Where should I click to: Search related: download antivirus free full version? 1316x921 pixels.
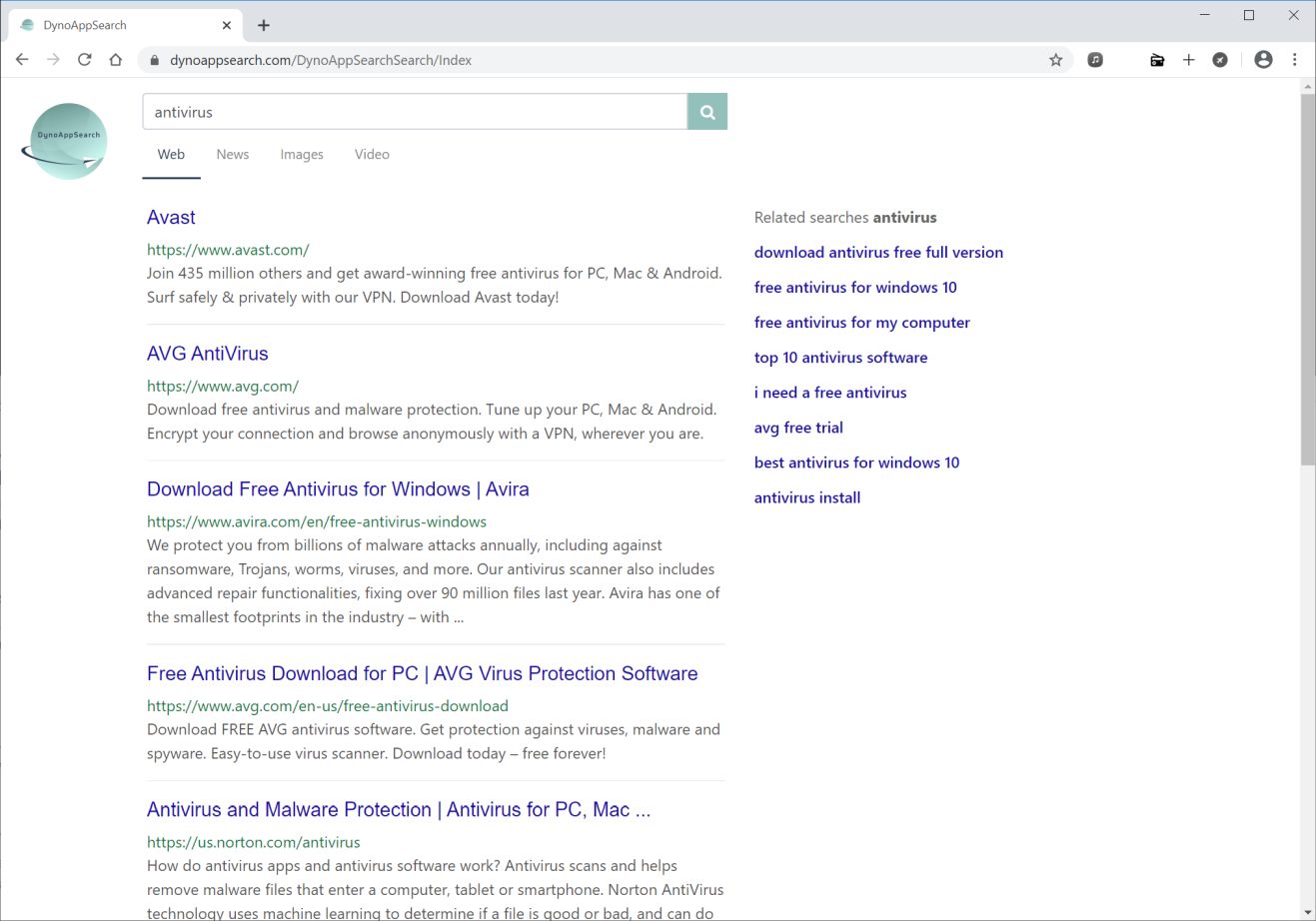click(x=878, y=253)
